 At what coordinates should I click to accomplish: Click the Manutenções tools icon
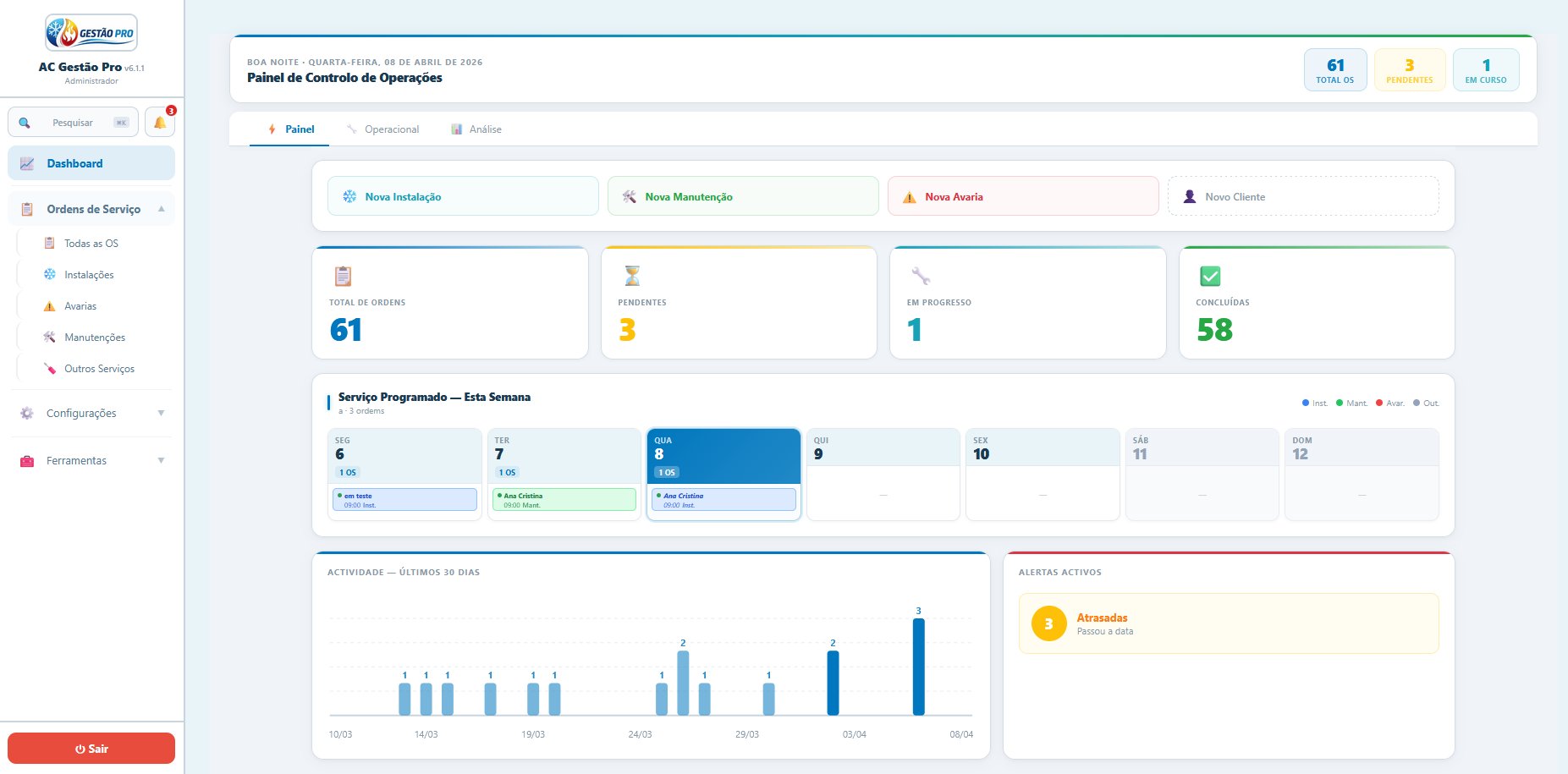coord(49,338)
